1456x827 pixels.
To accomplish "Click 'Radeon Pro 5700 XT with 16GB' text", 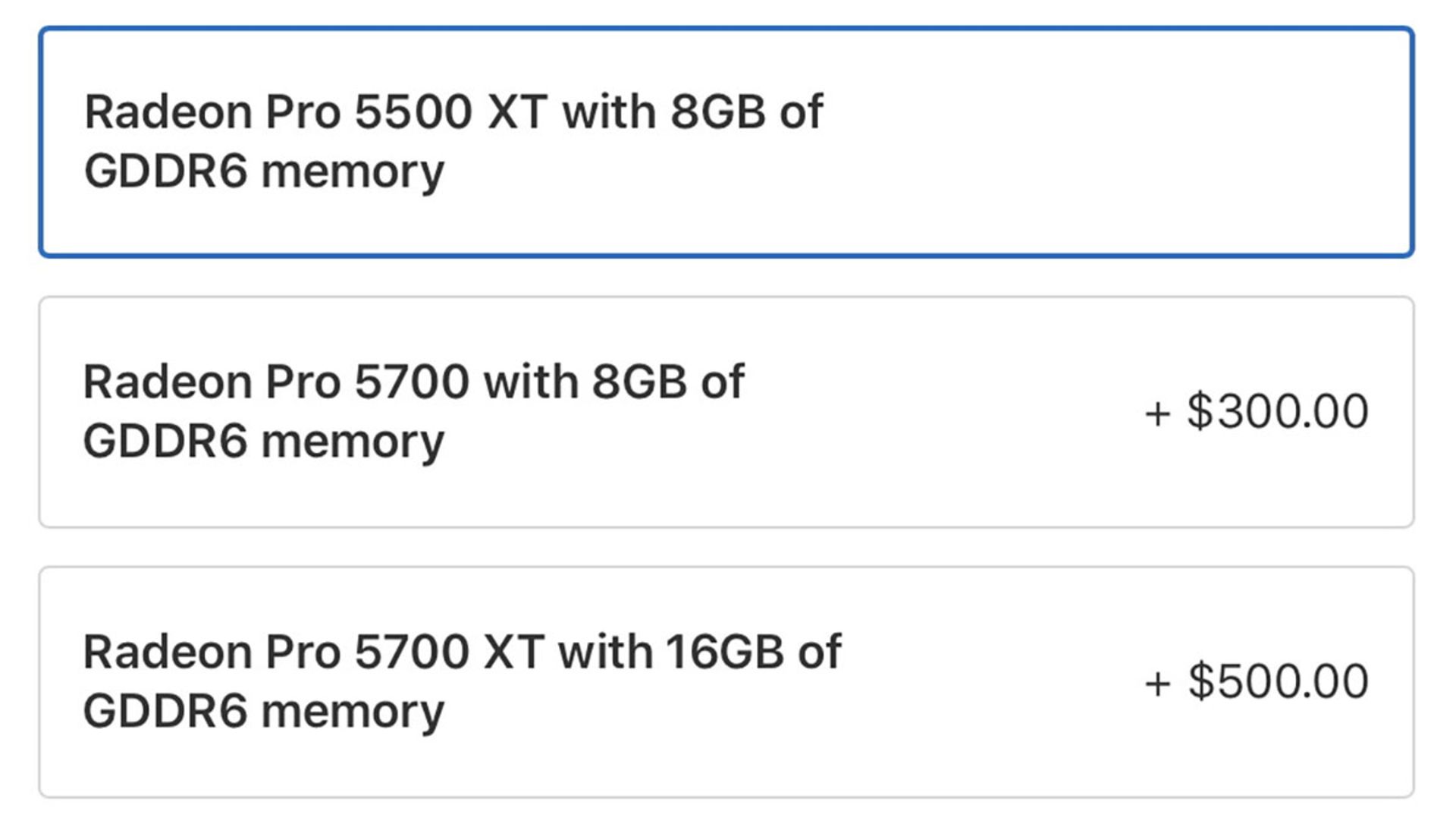I will pyautogui.click(x=462, y=652).
